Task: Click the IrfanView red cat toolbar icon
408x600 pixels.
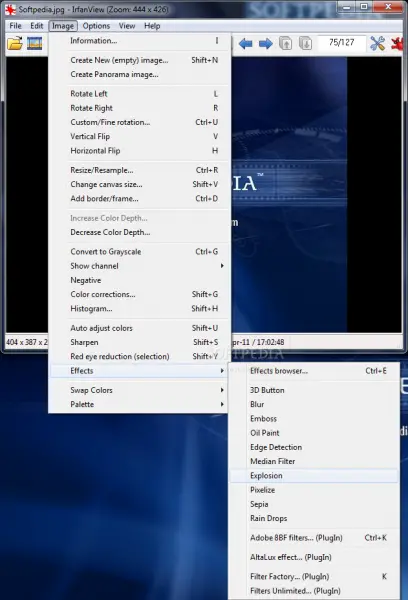Action: pos(398,43)
